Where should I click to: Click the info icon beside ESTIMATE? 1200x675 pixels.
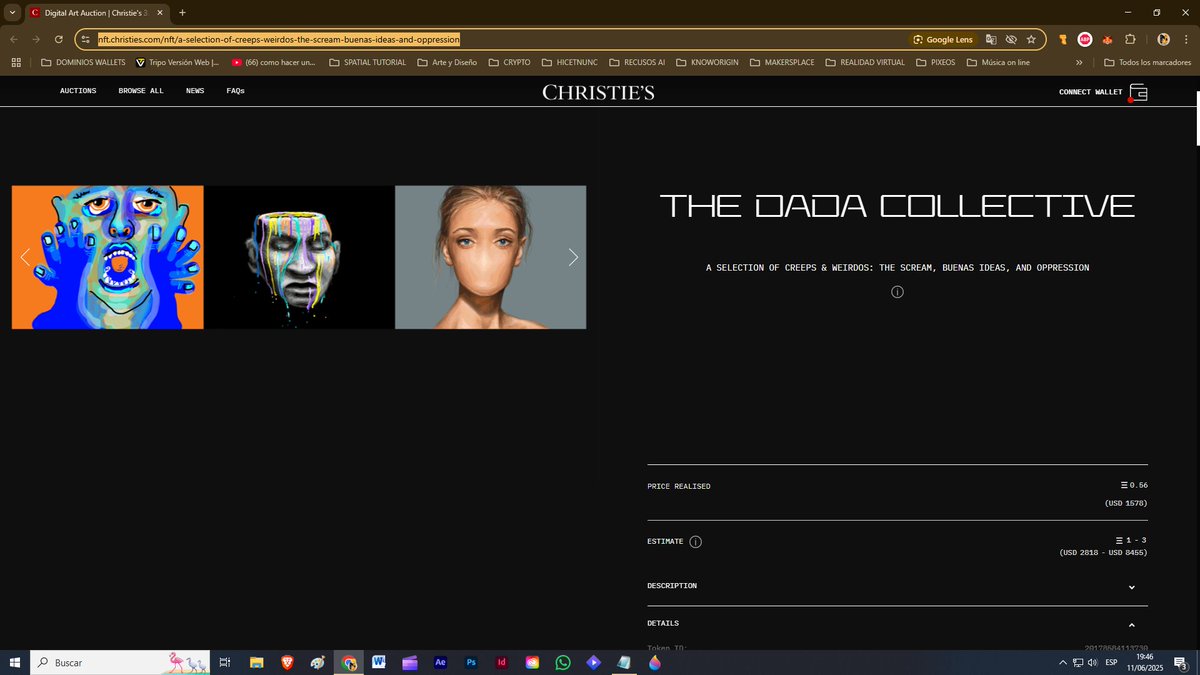695,542
